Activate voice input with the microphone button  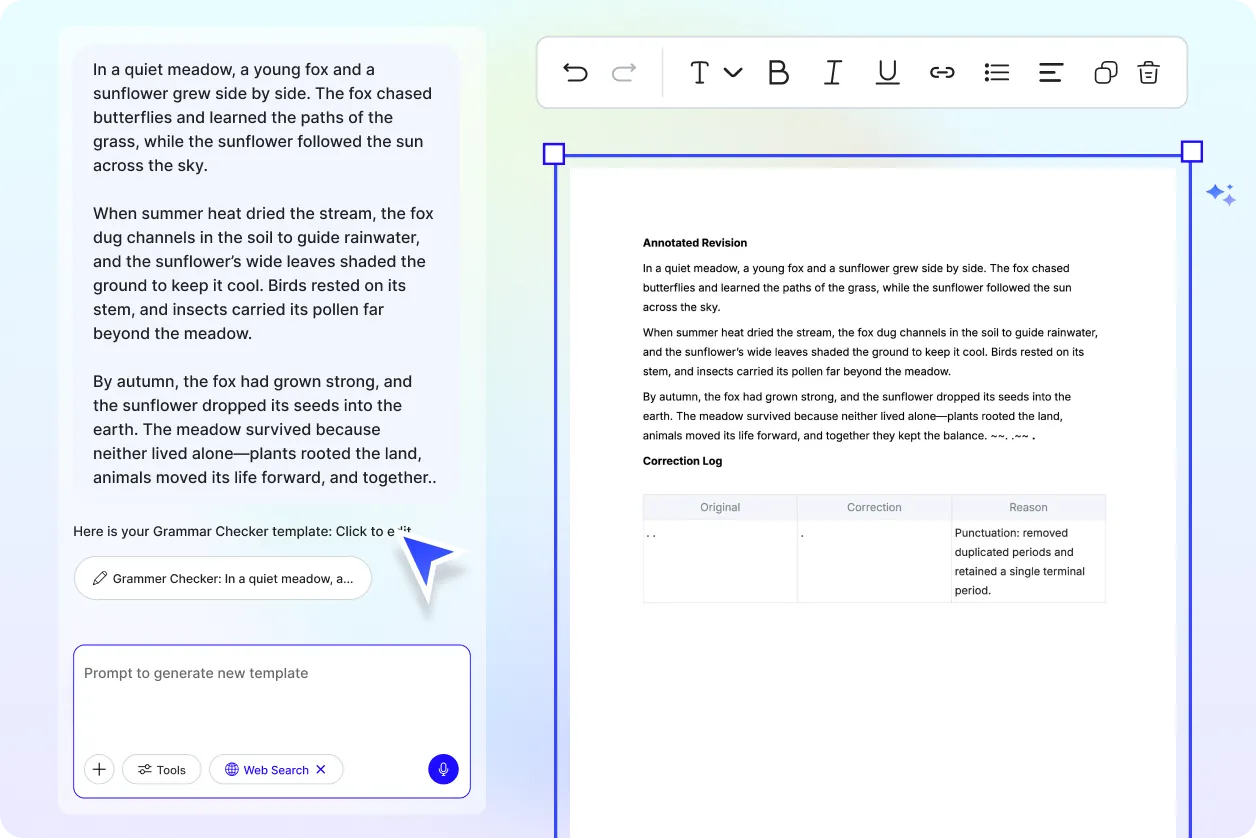[x=443, y=769]
